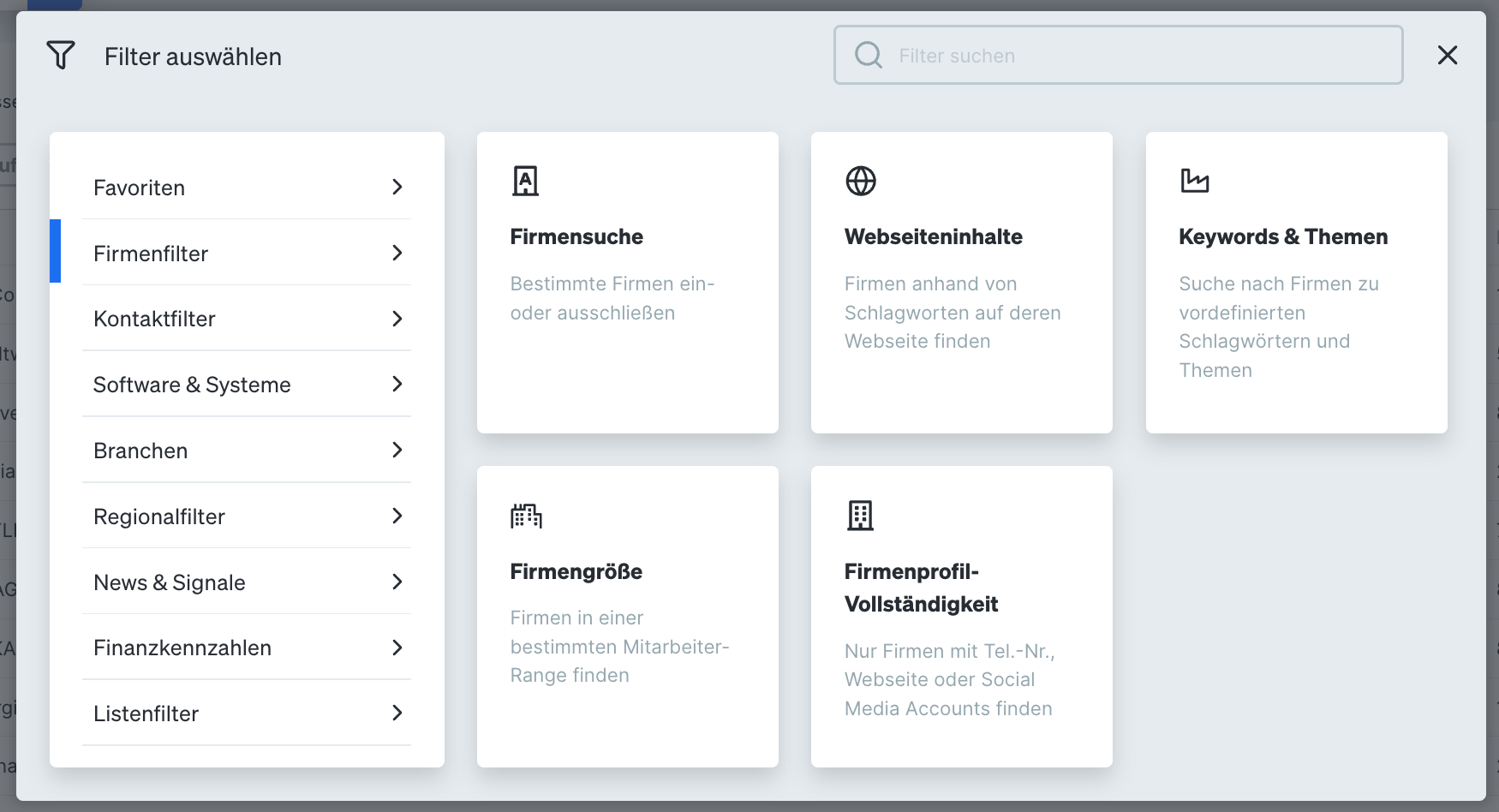
Task: Click the Firmensuche letter-A icon
Action: pos(523,181)
